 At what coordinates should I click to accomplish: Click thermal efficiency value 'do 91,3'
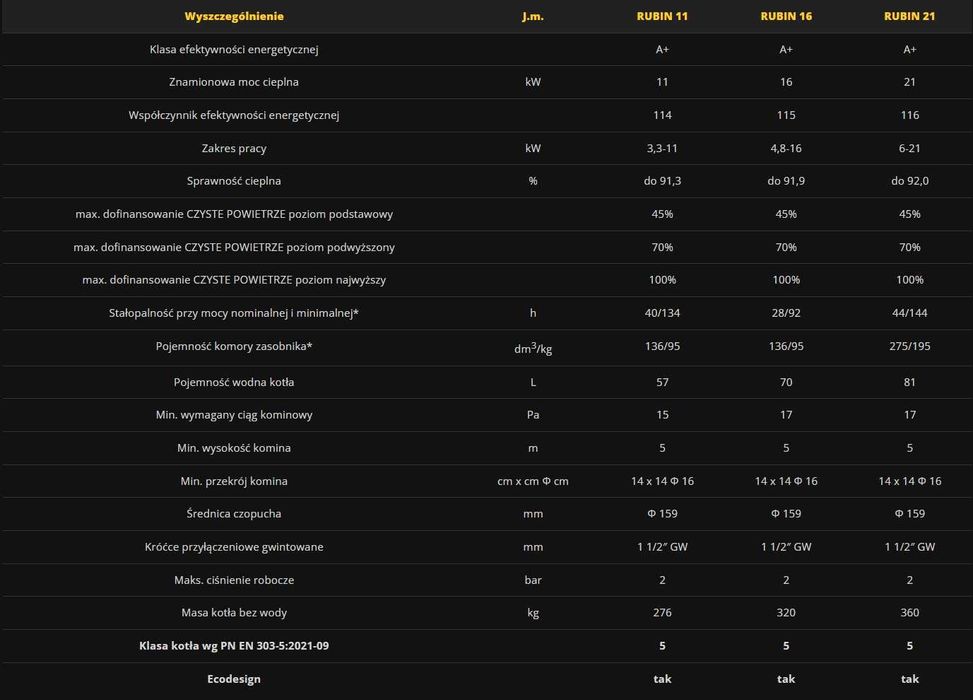pyautogui.click(x=662, y=181)
